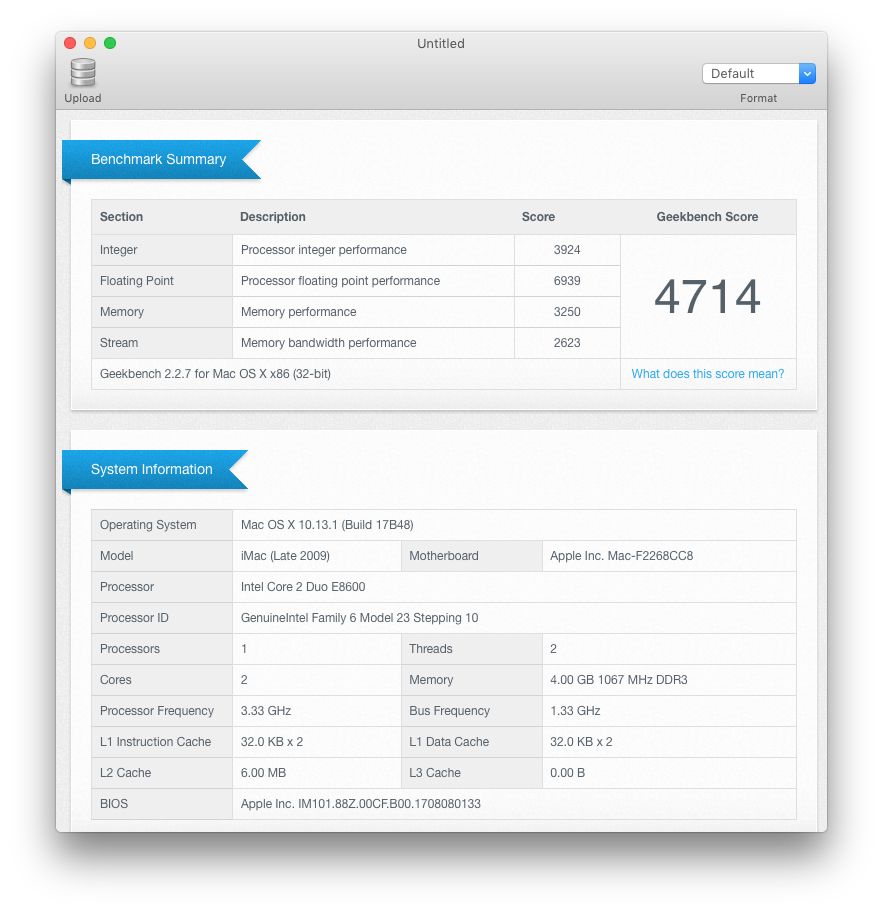Select the Stream score value 2623
Viewport: 883px width, 912px height.
tap(567, 343)
